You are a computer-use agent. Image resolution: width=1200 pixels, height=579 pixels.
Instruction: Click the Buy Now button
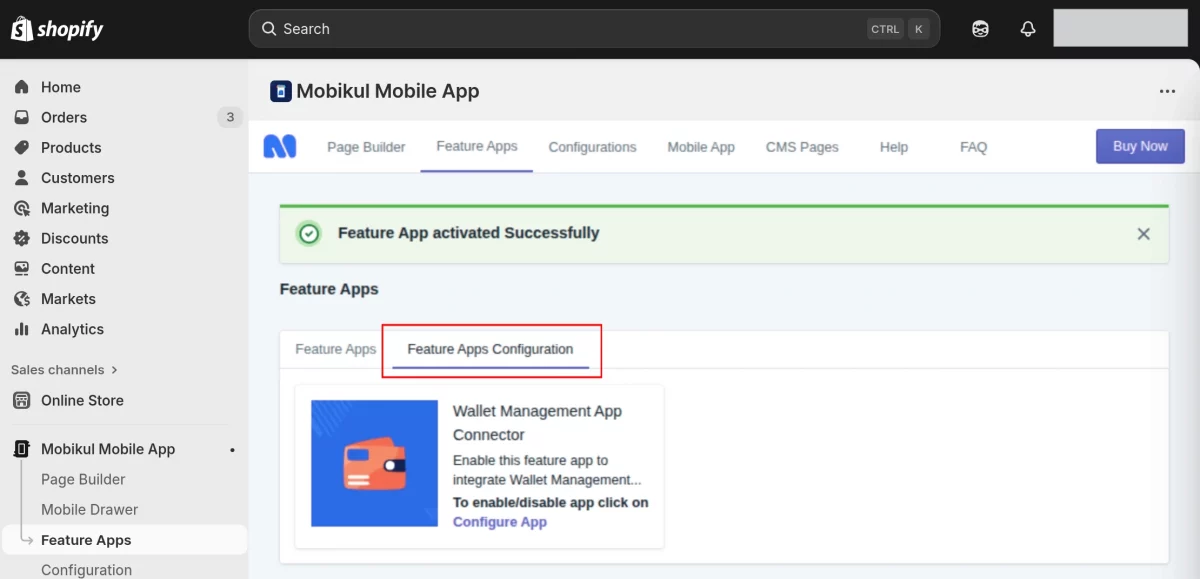coord(1140,146)
